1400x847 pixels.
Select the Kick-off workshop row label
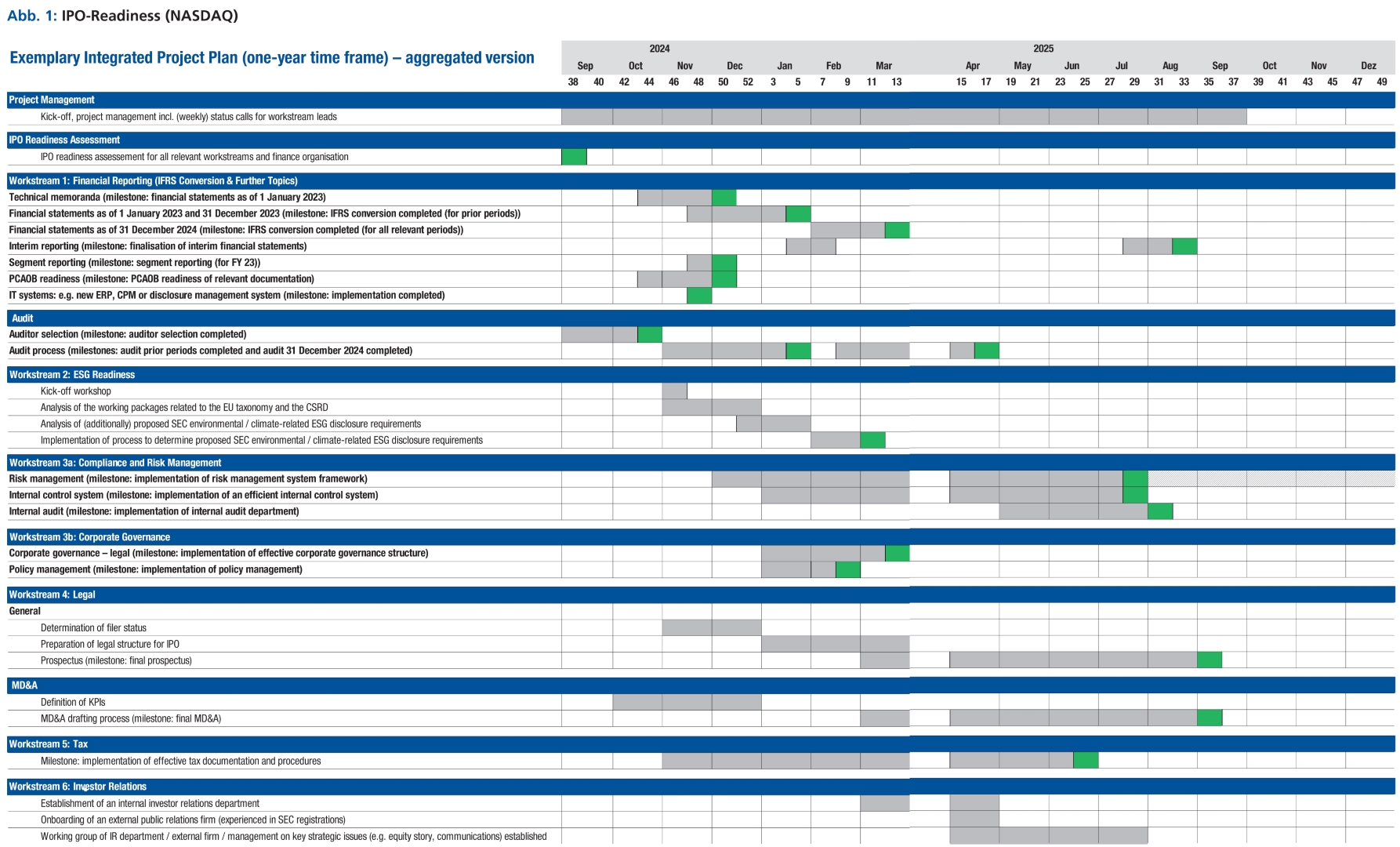point(75,391)
